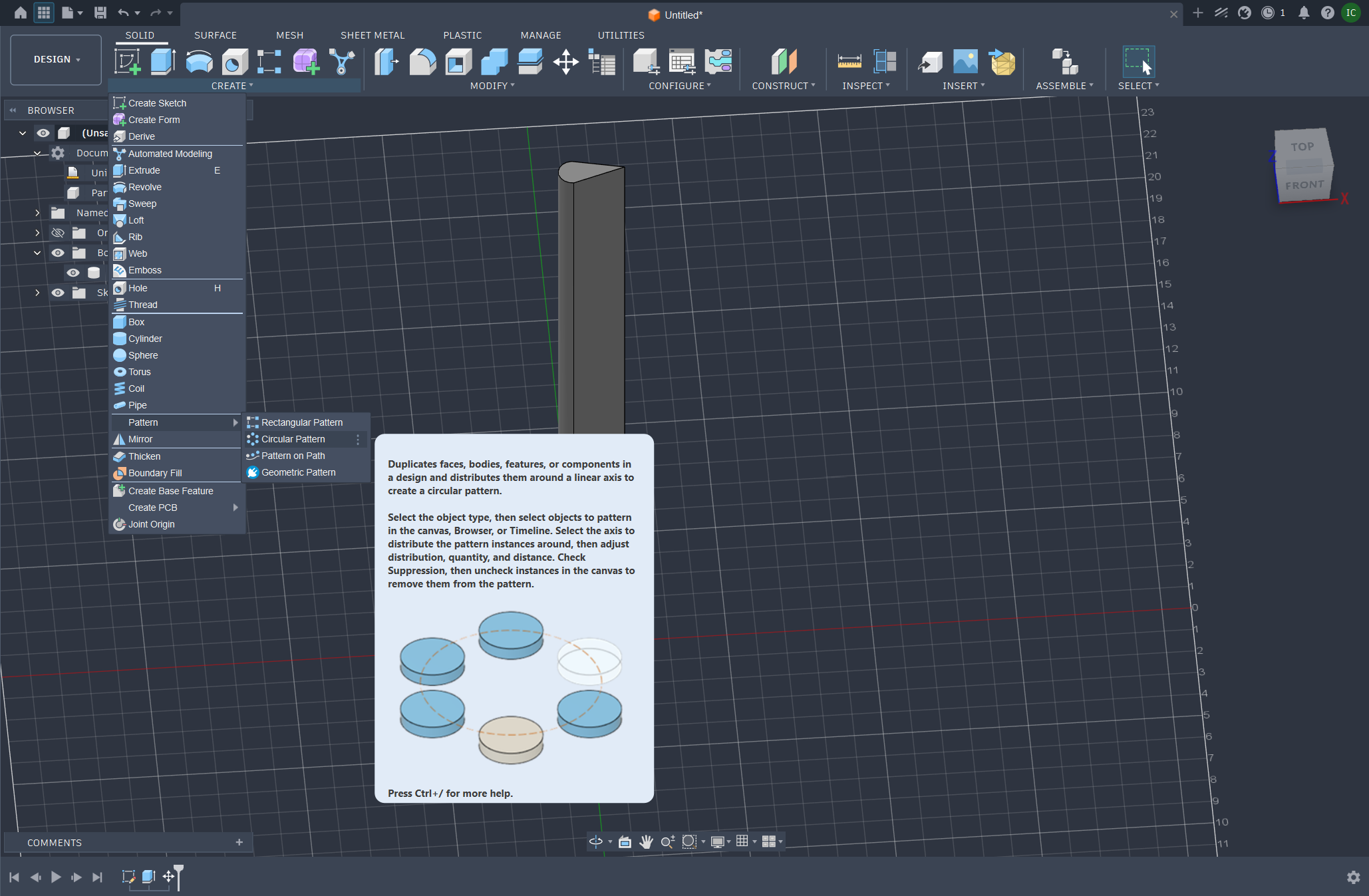Collapse the Document Settings node
This screenshot has height=896, width=1369.
pyautogui.click(x=37, y=153)
